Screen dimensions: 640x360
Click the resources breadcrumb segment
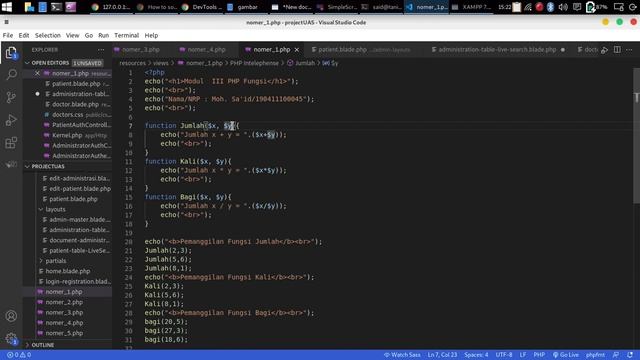(x=132, y=63)
